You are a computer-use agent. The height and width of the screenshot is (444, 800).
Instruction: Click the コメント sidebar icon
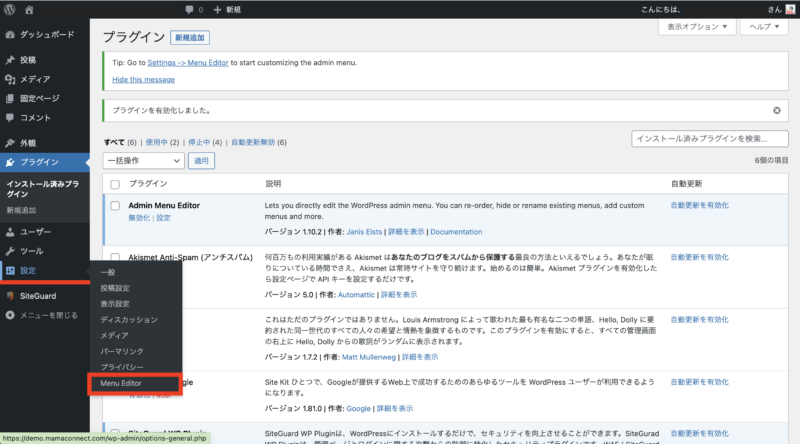pyautogui.click(x=10, y=118)
